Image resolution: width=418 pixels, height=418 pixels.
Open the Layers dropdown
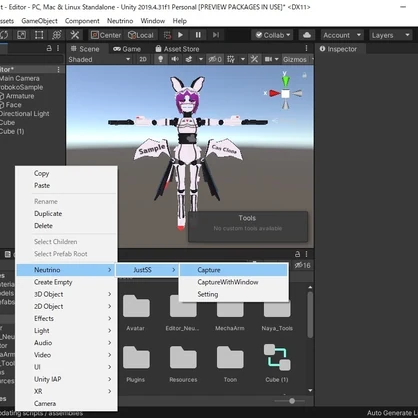[390, 35]
